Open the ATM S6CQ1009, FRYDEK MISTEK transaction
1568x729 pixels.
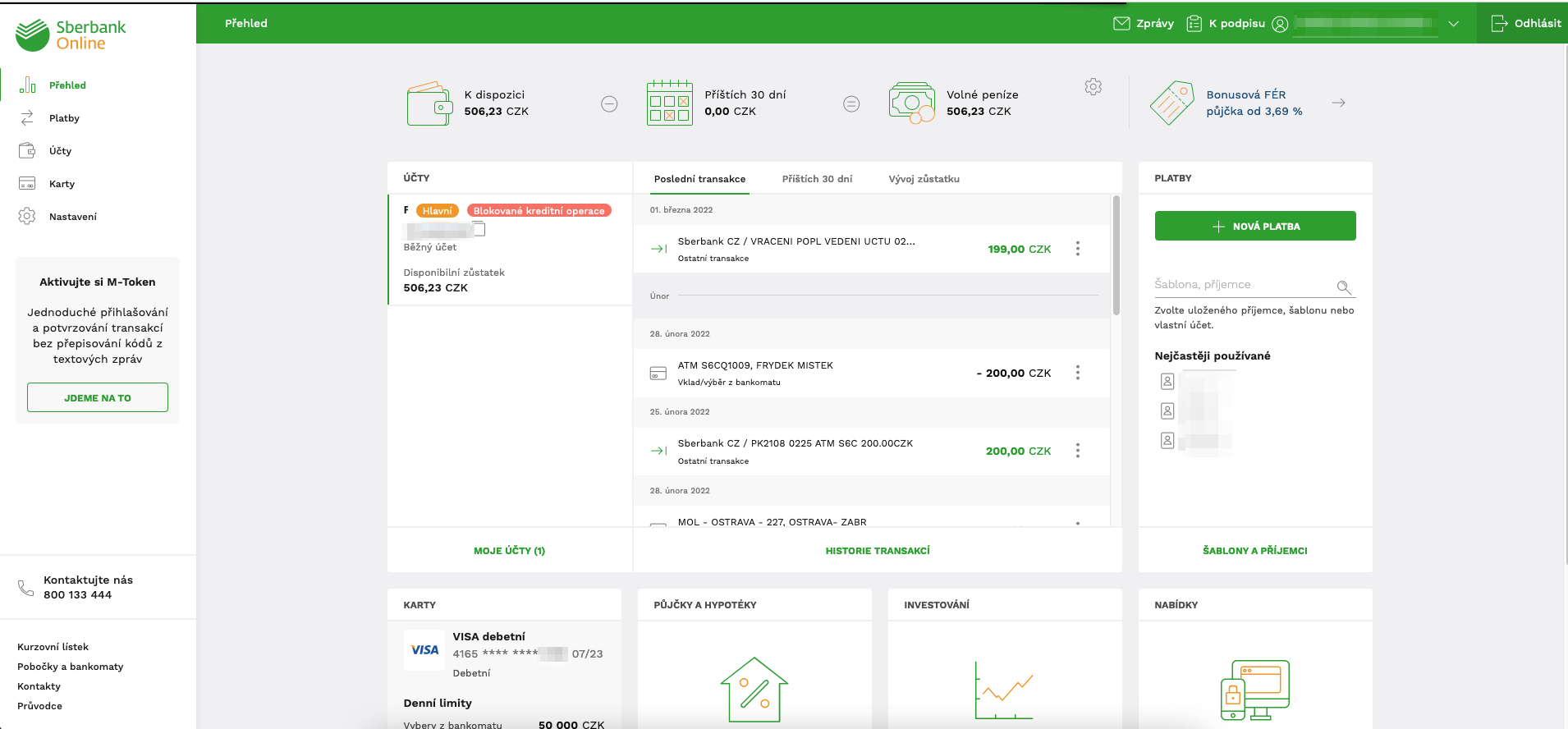(872, 373)
